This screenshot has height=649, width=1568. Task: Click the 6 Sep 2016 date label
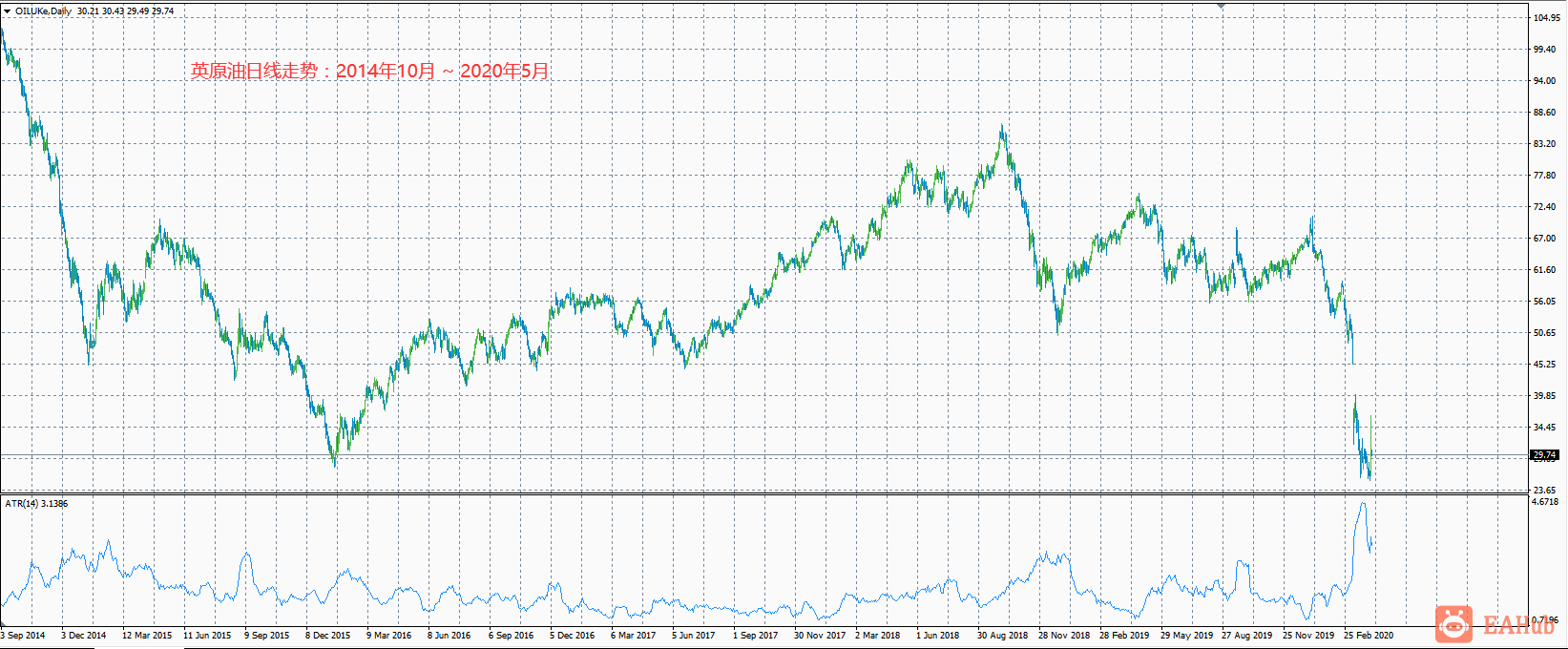(x=512, y=635)
